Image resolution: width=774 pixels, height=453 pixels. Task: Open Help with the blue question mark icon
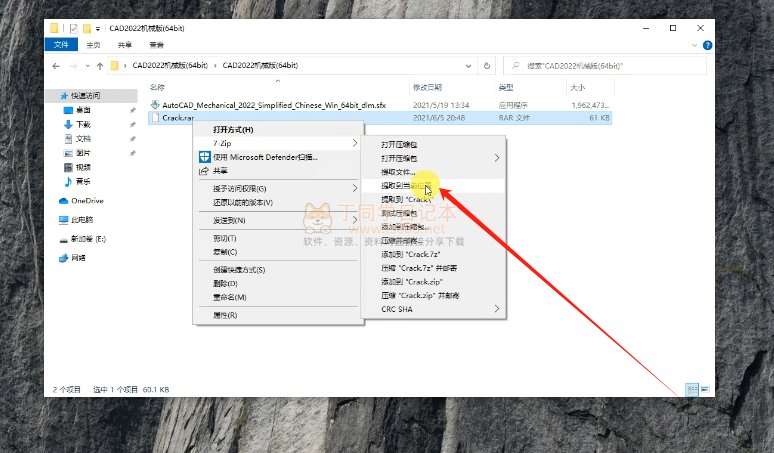coord(707,45)
